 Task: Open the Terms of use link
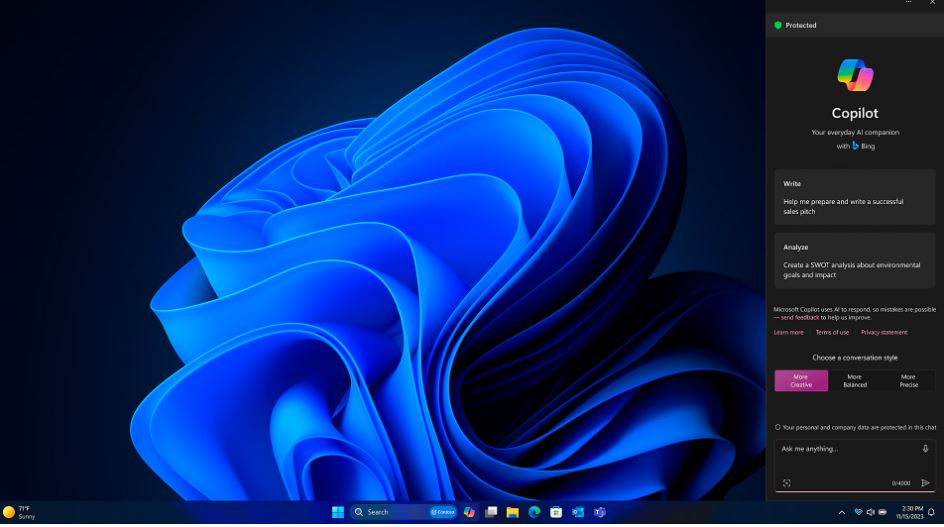click(832, 332)
